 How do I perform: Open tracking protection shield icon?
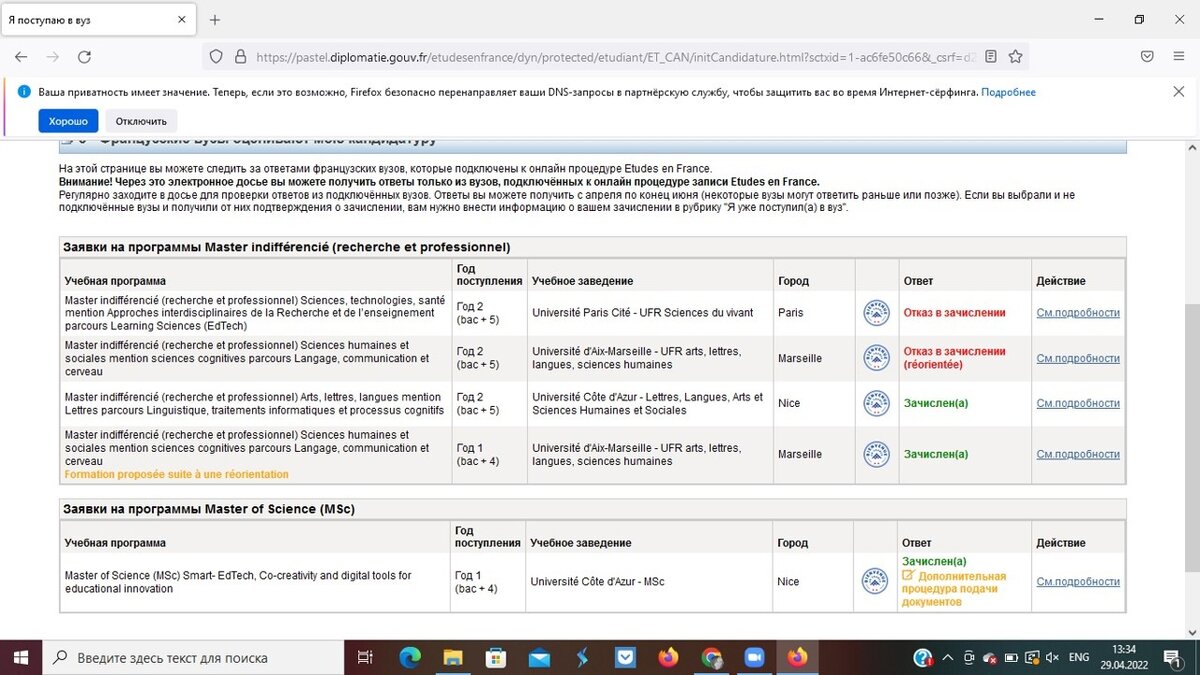216,57
